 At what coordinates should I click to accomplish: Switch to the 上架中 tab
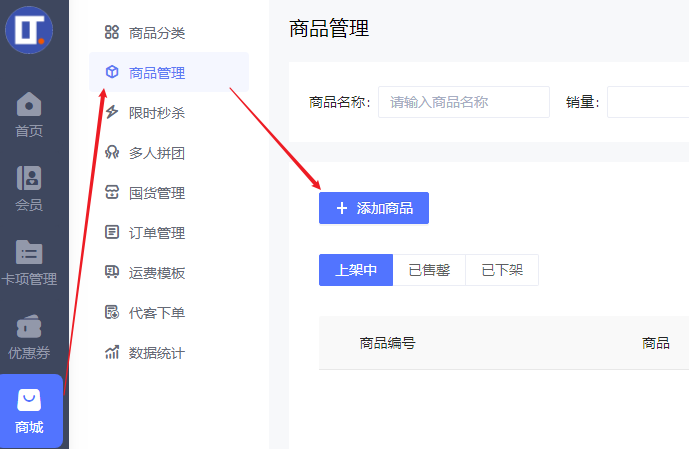[356, 270]
